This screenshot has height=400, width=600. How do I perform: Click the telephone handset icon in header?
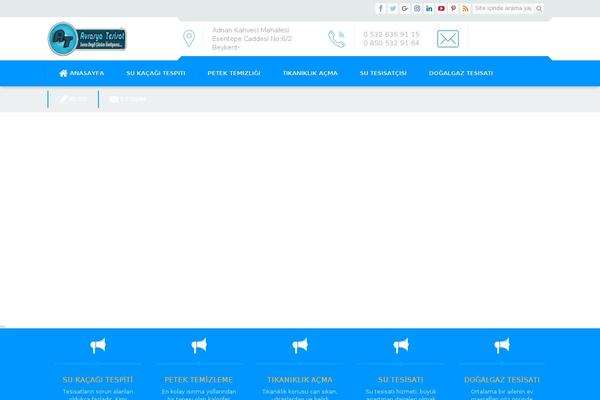coord(336,39)
